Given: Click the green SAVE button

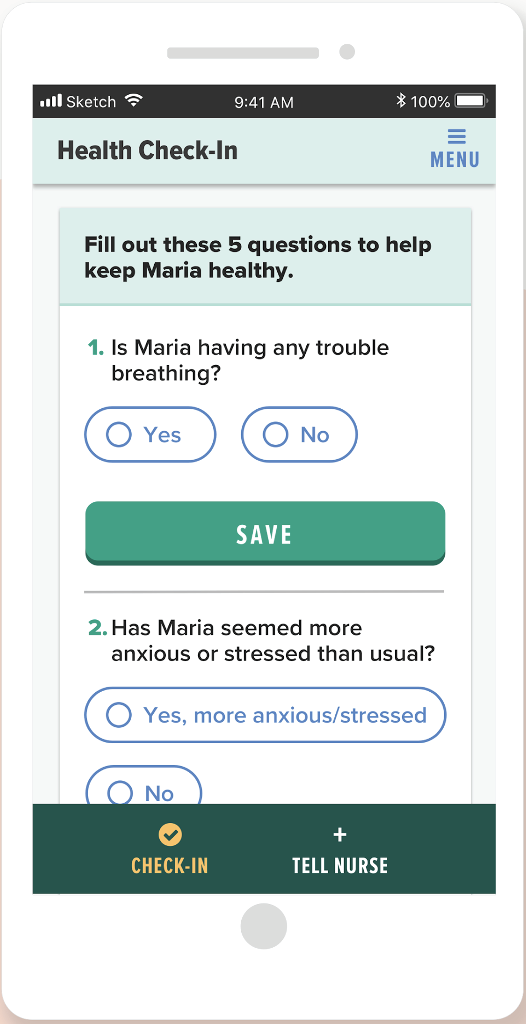Looking at the screenshot, I should point(265,533).
